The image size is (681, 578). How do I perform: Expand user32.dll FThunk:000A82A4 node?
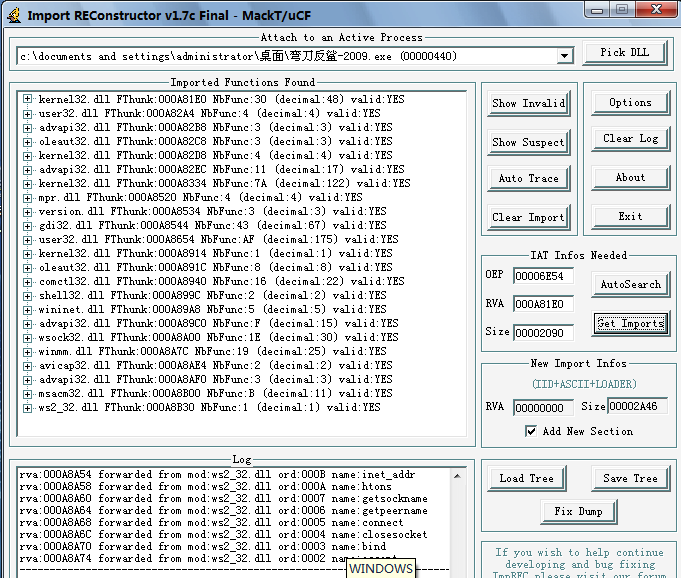click(x=27, y=113)
